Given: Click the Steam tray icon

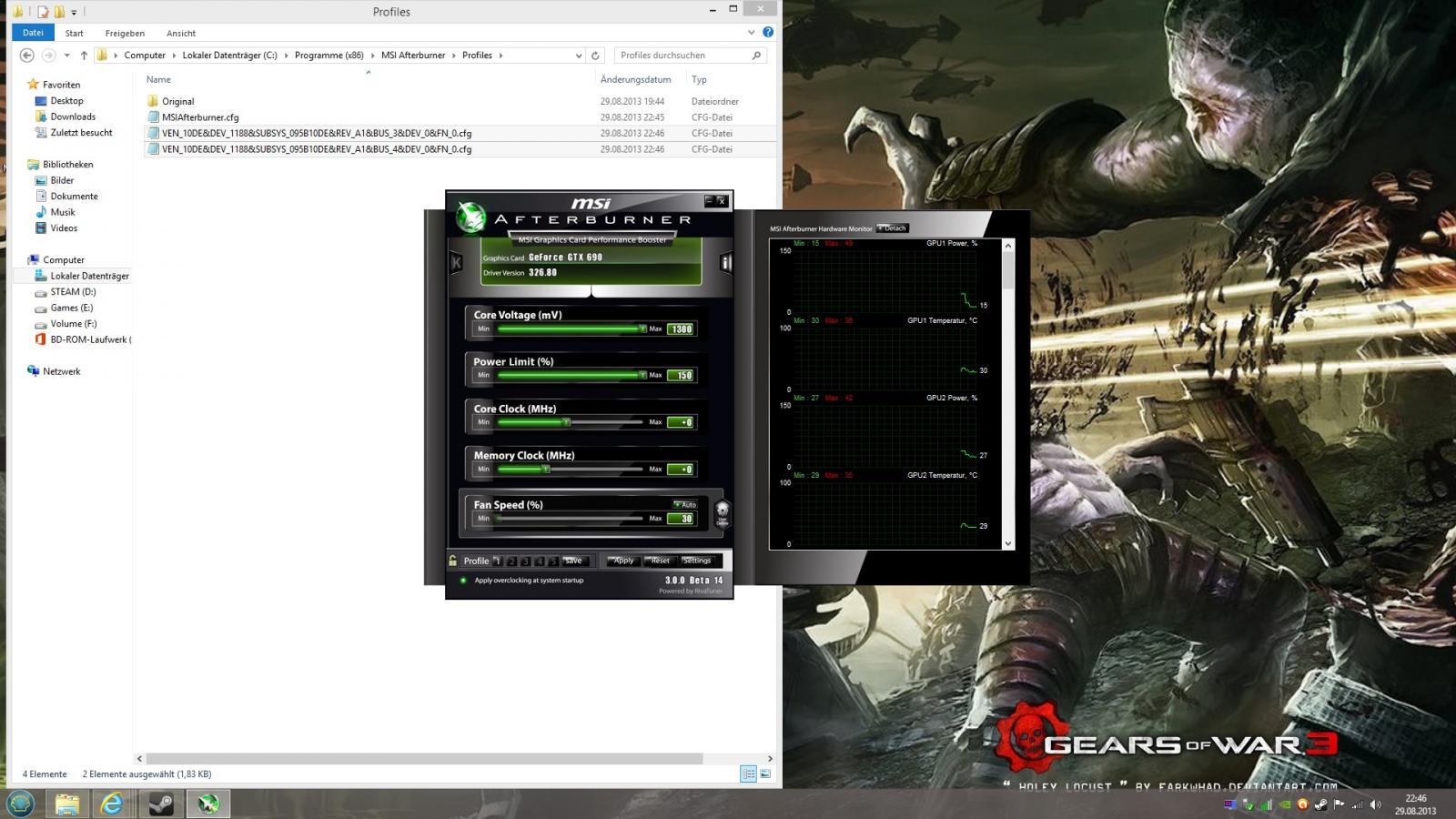Looking at the screenshot, I should point(1320,804).
